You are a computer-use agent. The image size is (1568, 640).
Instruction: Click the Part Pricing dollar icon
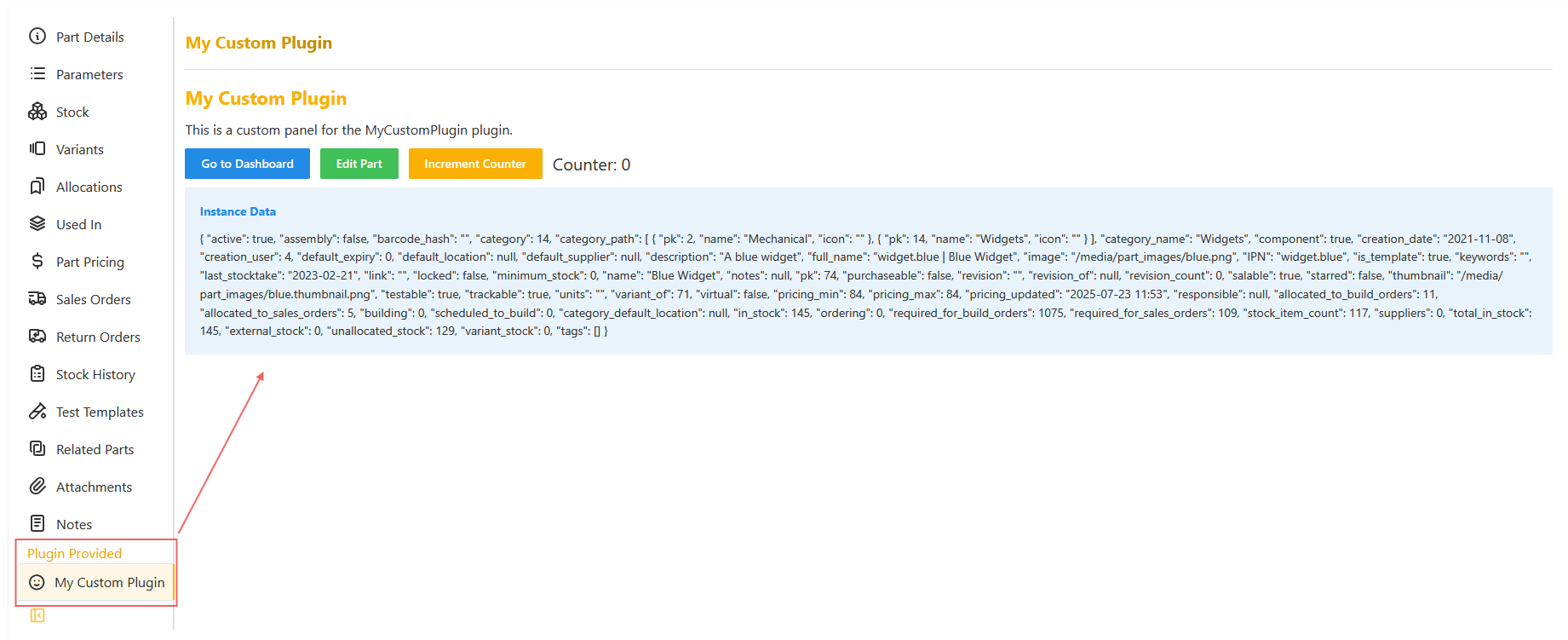tap(37, 262)
